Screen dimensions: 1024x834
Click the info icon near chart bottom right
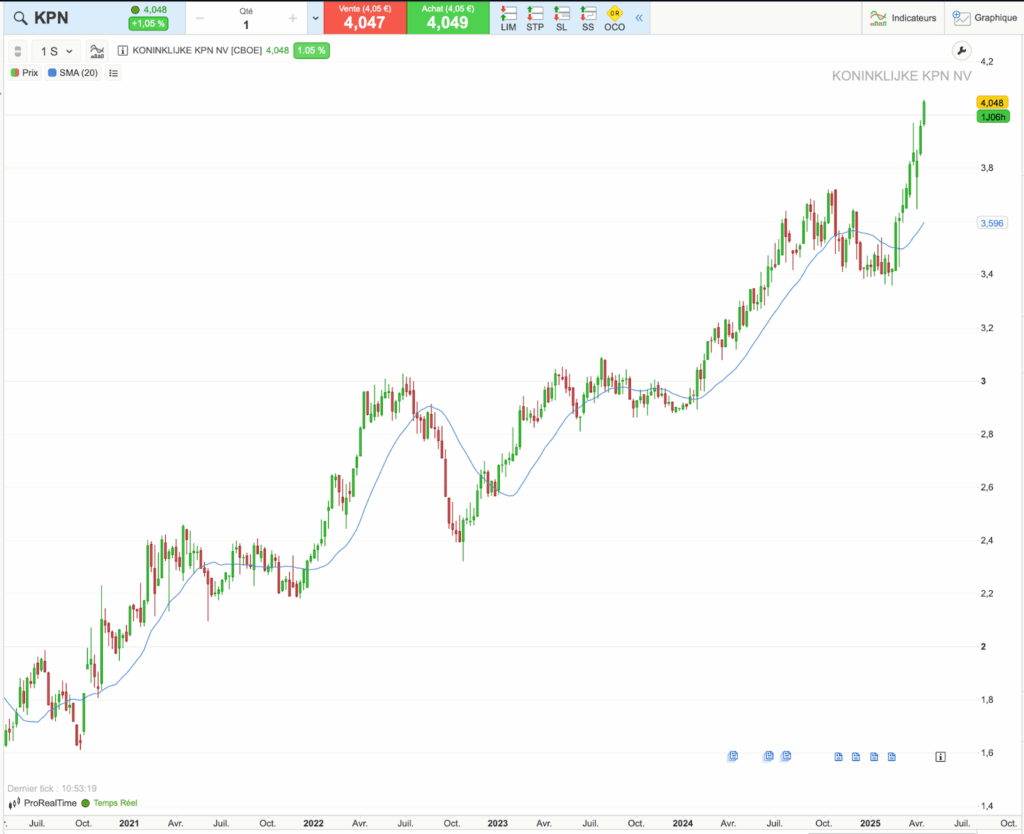coord(940,757)
